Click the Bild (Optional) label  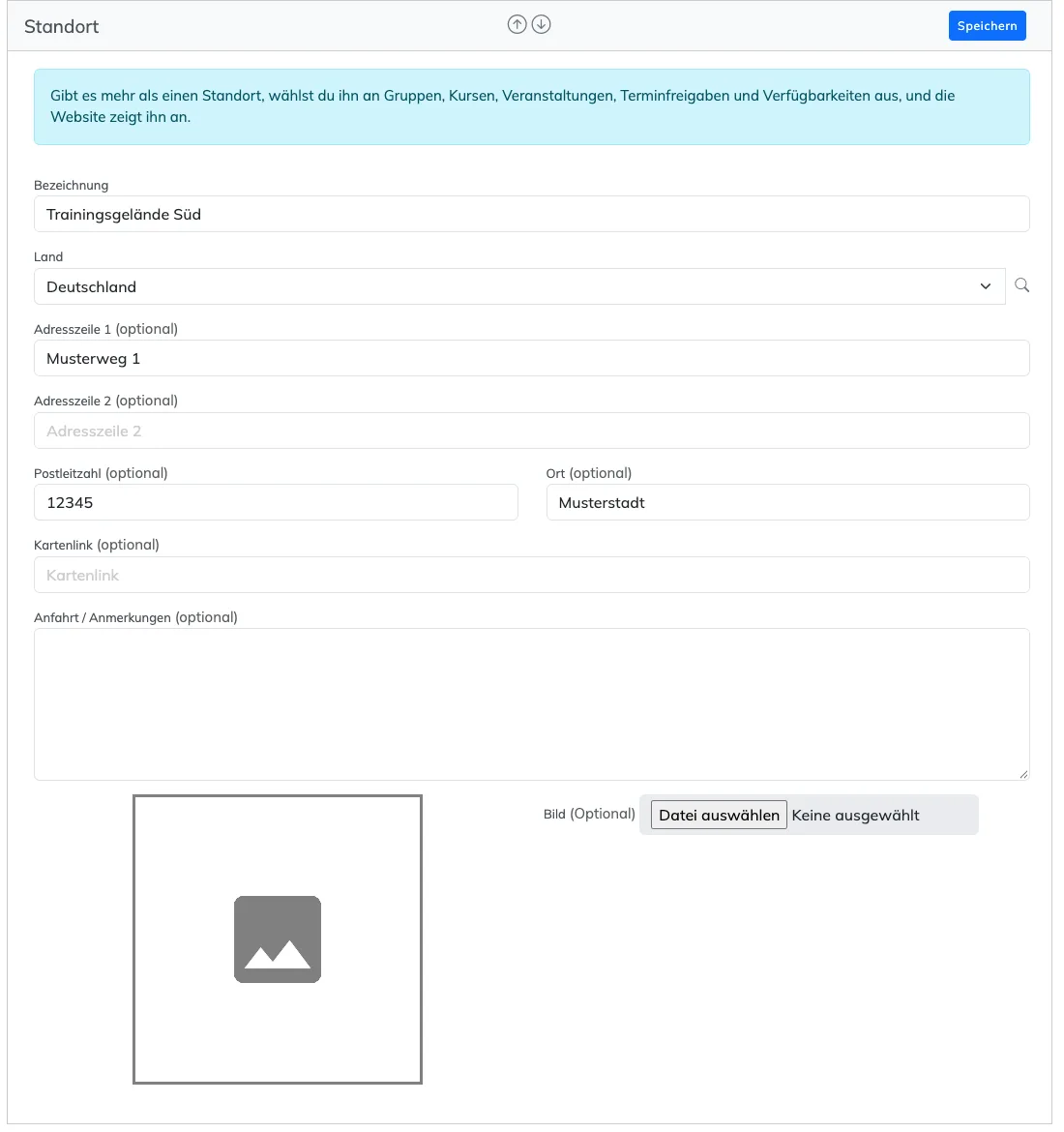589,815
